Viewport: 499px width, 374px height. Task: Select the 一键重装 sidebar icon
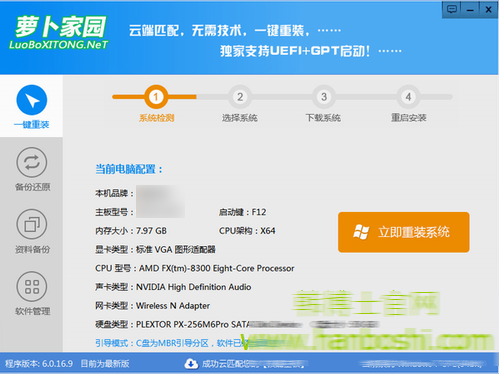32,100
